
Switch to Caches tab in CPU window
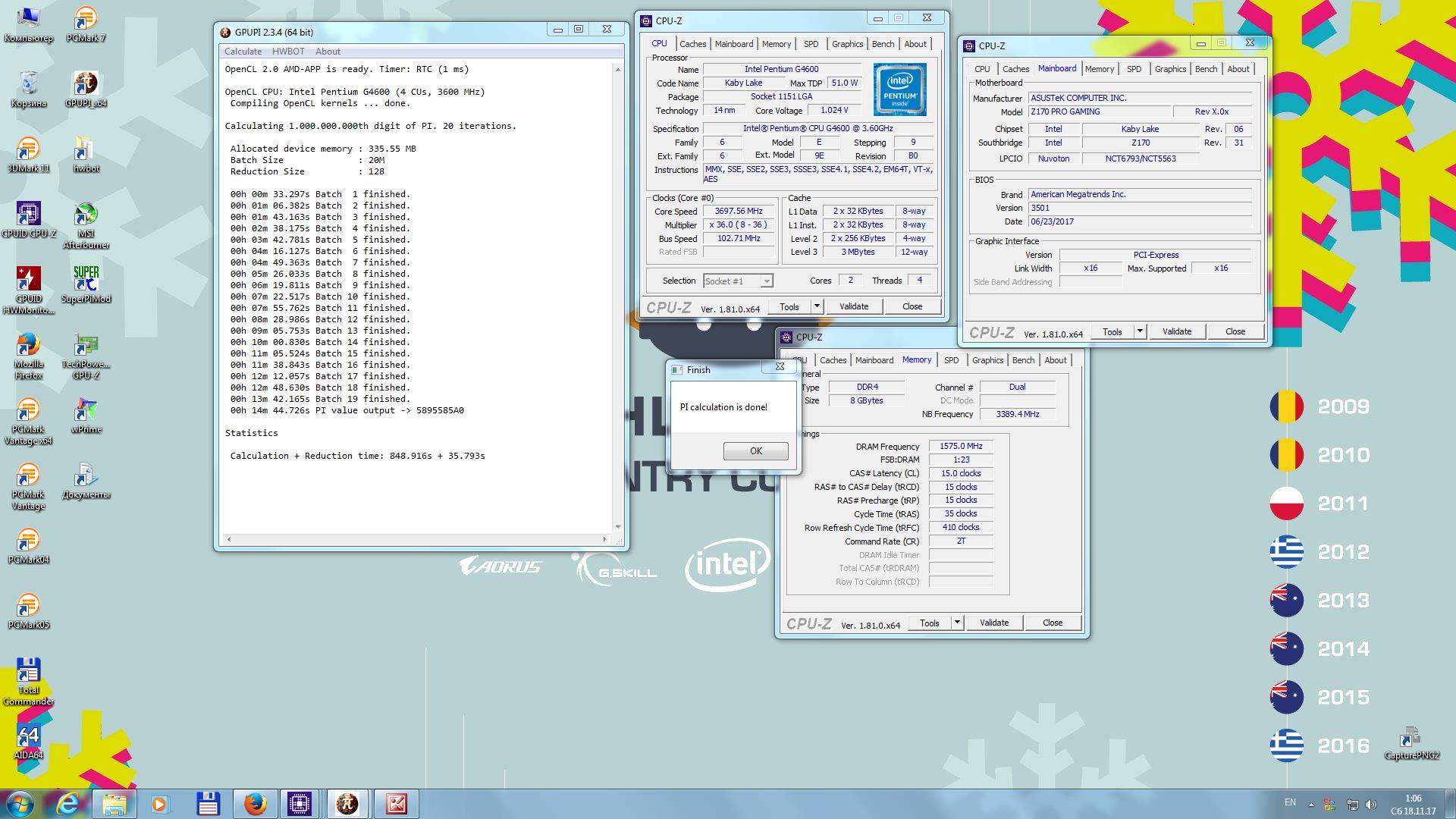click(692, 44)
